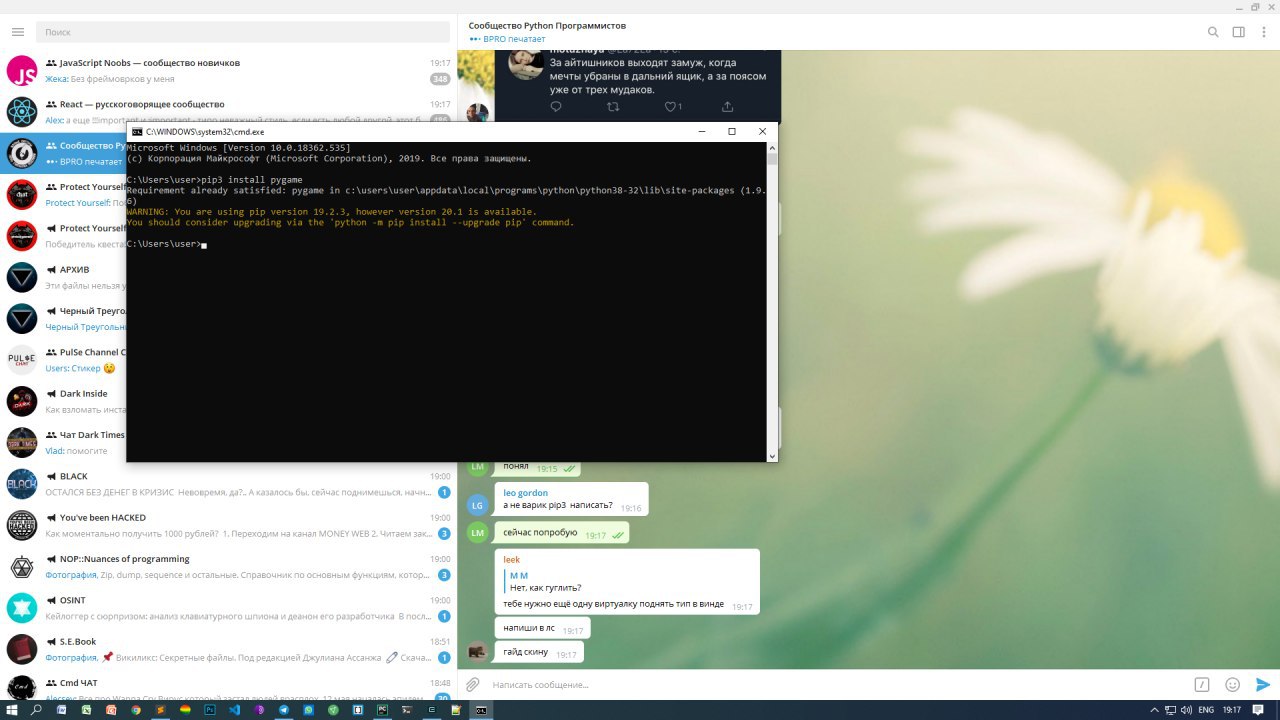The image size is (1280, 720).
Task: Switch to cmd in the taskbar
Action: pos(481,710)
